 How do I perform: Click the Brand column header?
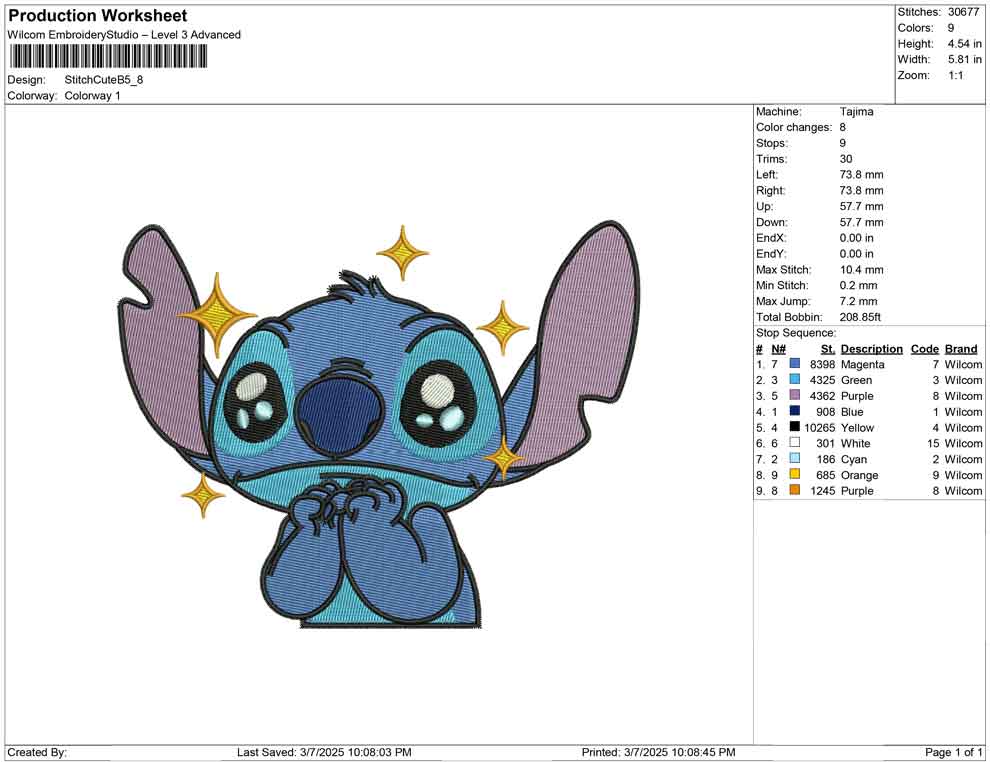pyautogui.click(x=961, y=349)
